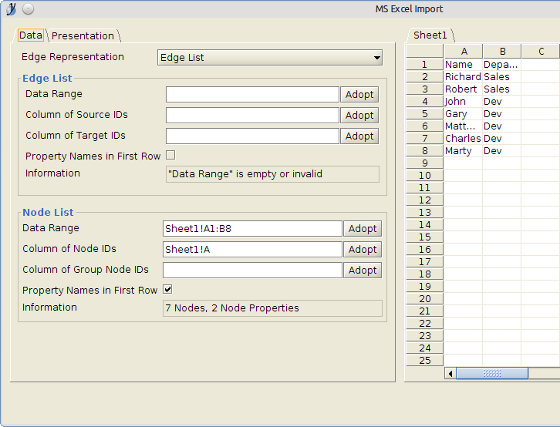Viewport: 560px width, 427px height.
Task: Click the 'Charles' cell
Action: [x=463, y=139]
